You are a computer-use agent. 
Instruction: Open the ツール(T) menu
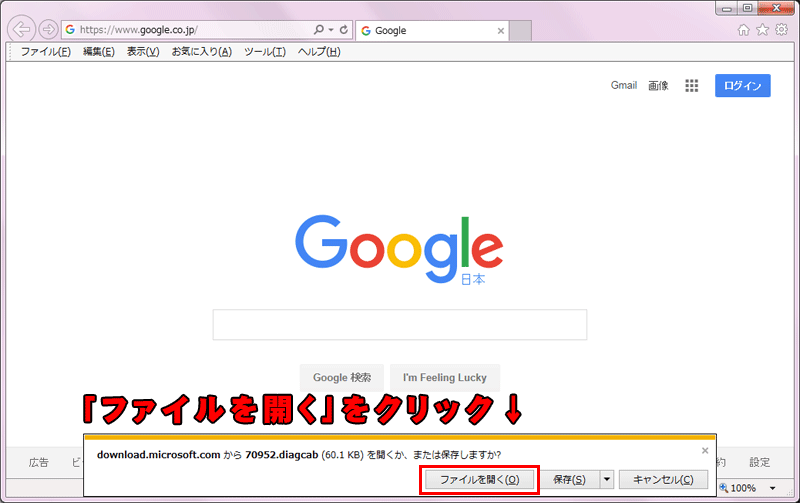coord(265,52)
